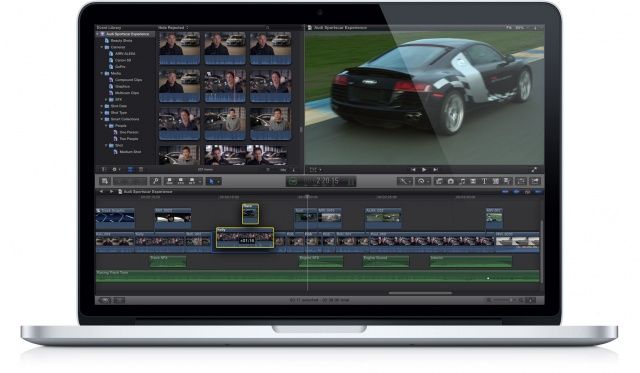Screen dimensions: 640x373
Task: Open the Titles browser (T icon)
Action: (x=484, y=181)
